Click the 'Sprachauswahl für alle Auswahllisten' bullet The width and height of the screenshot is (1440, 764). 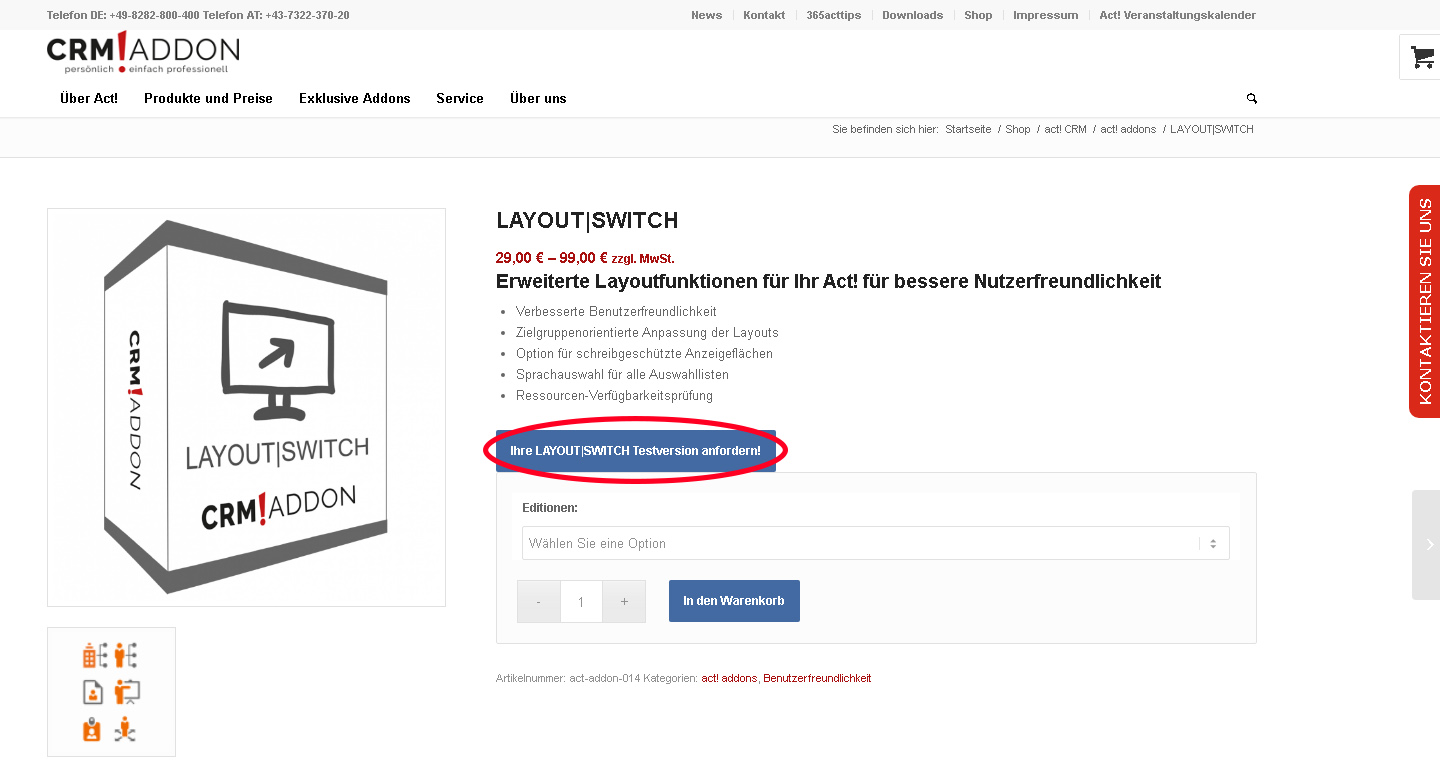(622, 374)
